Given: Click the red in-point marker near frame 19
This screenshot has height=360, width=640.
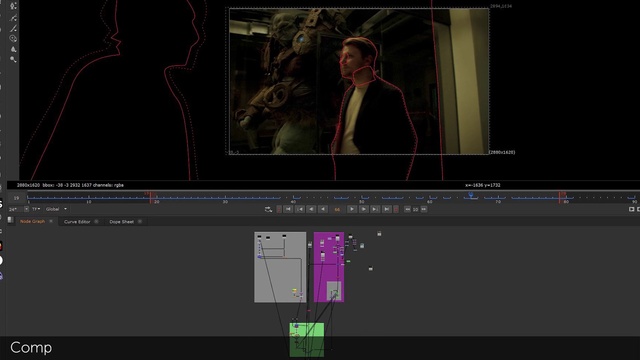Looking at the screenshot, I should (150, 197).
